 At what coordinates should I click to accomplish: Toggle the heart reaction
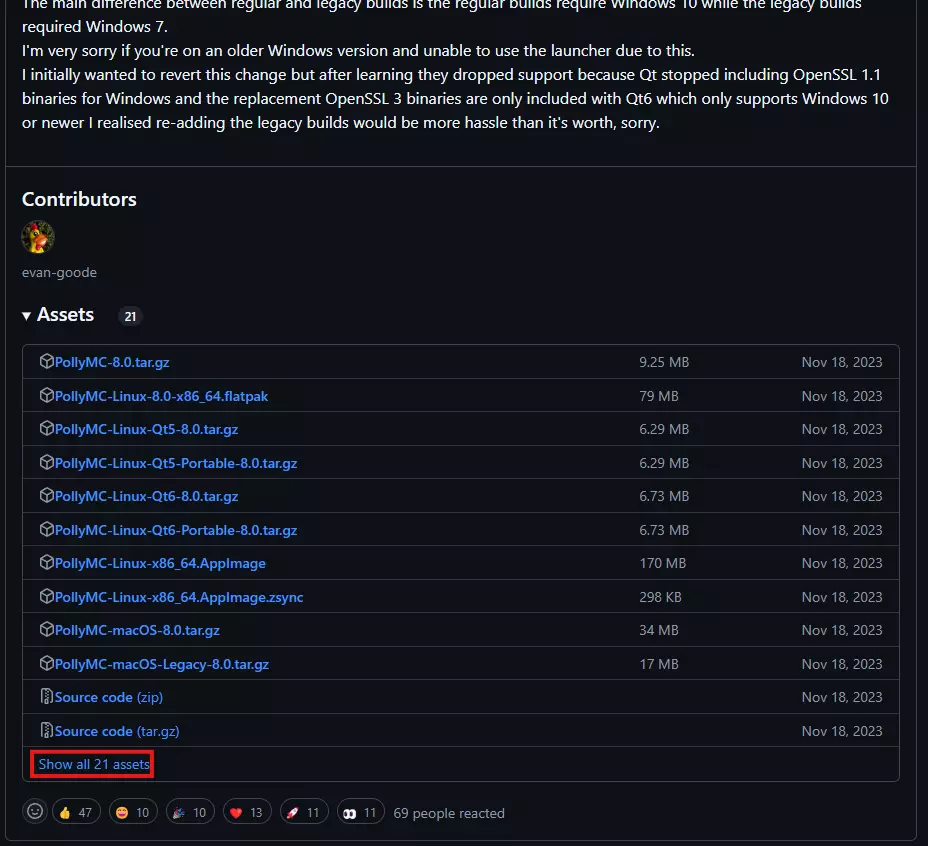click(247, 812)
